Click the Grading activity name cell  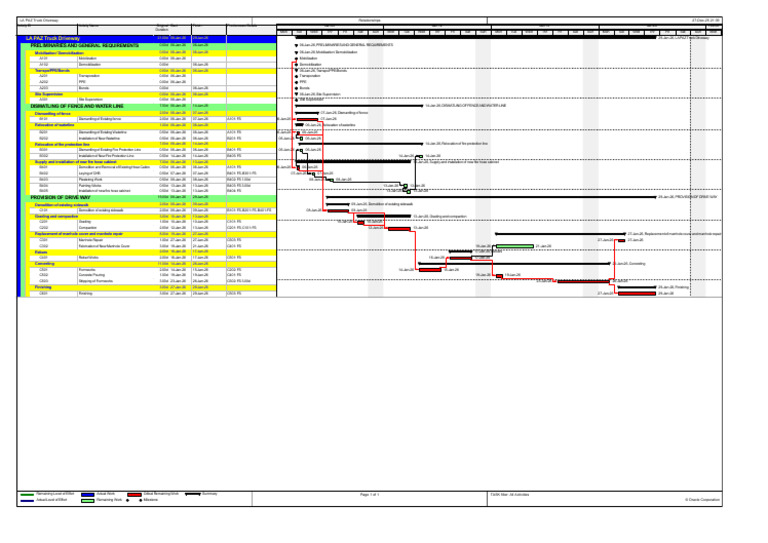(x=85, y=222)
